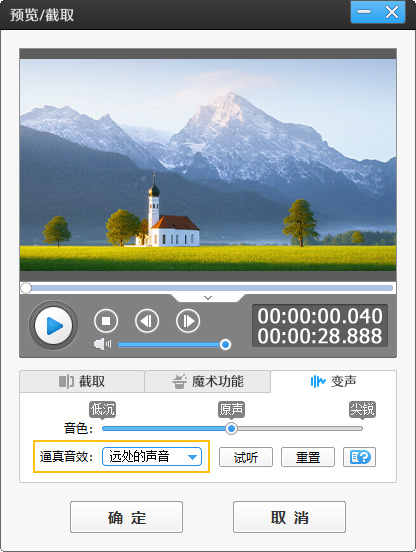Open the 逼真音效 dropdown arrow
The width and height of the screenshot is (416, 552).
tap(192, 457)
